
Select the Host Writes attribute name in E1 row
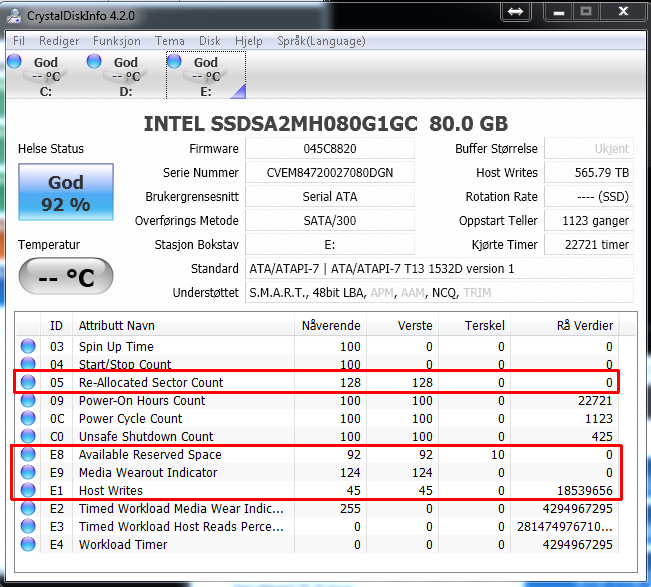tap(111, 491)
